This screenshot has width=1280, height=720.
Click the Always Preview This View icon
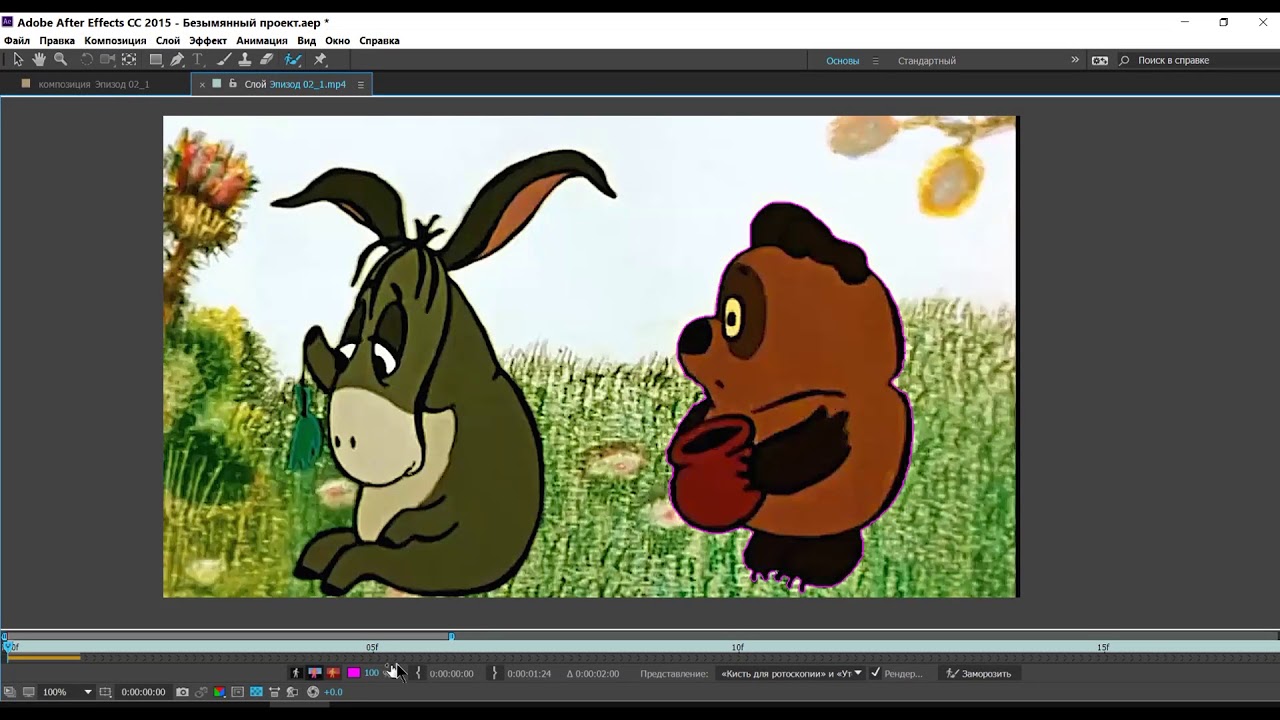click(10, 692)
